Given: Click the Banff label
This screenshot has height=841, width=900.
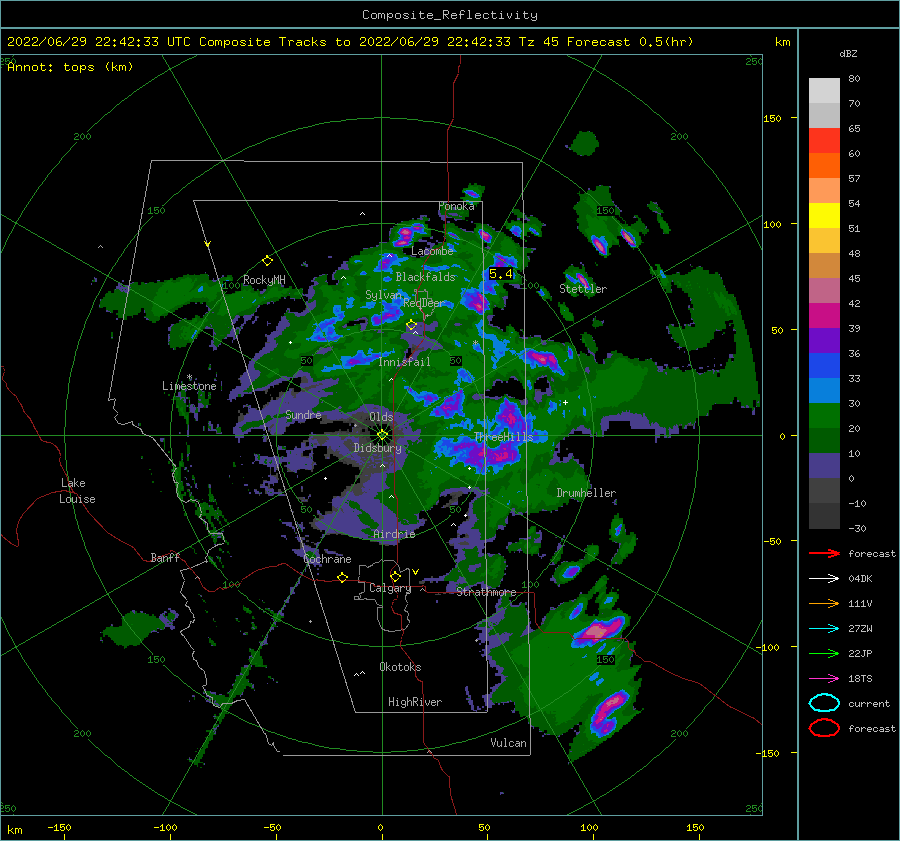Looking at the screenshot, I should click(165, 557).
